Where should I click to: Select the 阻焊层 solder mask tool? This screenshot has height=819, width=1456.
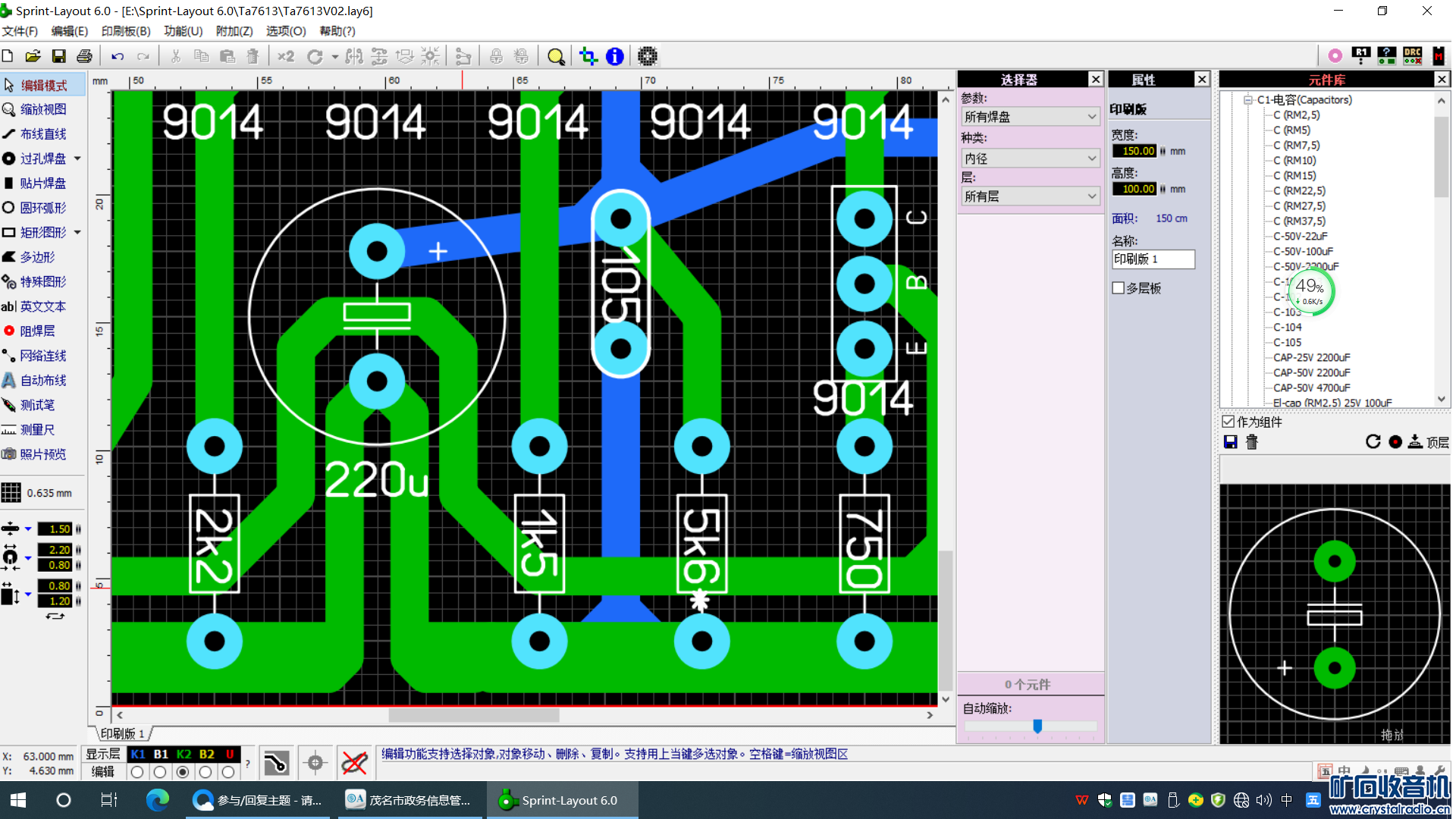tap(43, 331)
